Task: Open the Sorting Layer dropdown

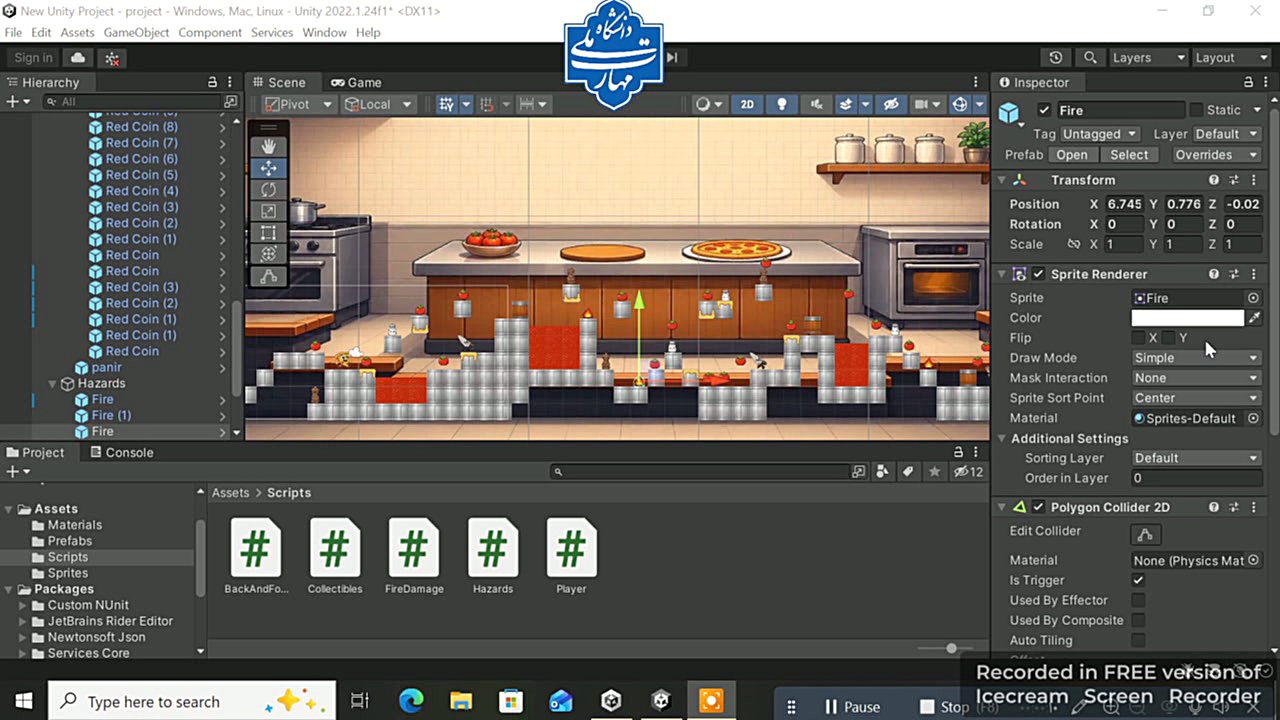Action: point(1196,458)
